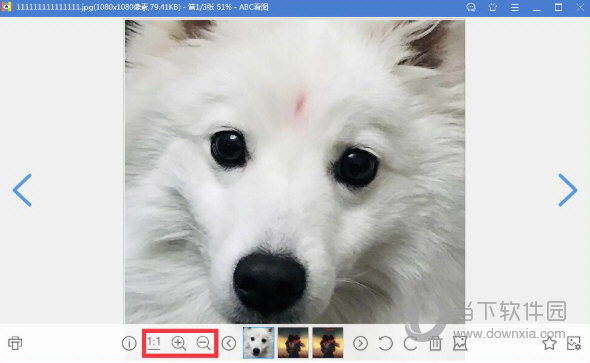Go to previous thumbnail with circled left arrow
The height and width of the screenshot is (363, 590).
point(229,343)
